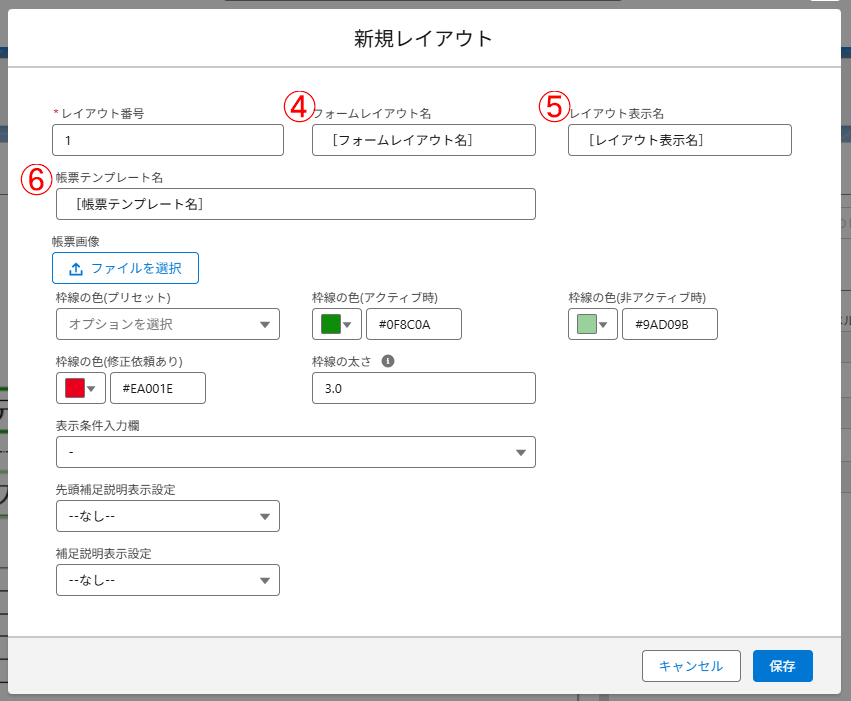The width and height of the screenshot is (851, 701).
Task: Click the レイアウト番号 input field
Action: pos(167,140)
